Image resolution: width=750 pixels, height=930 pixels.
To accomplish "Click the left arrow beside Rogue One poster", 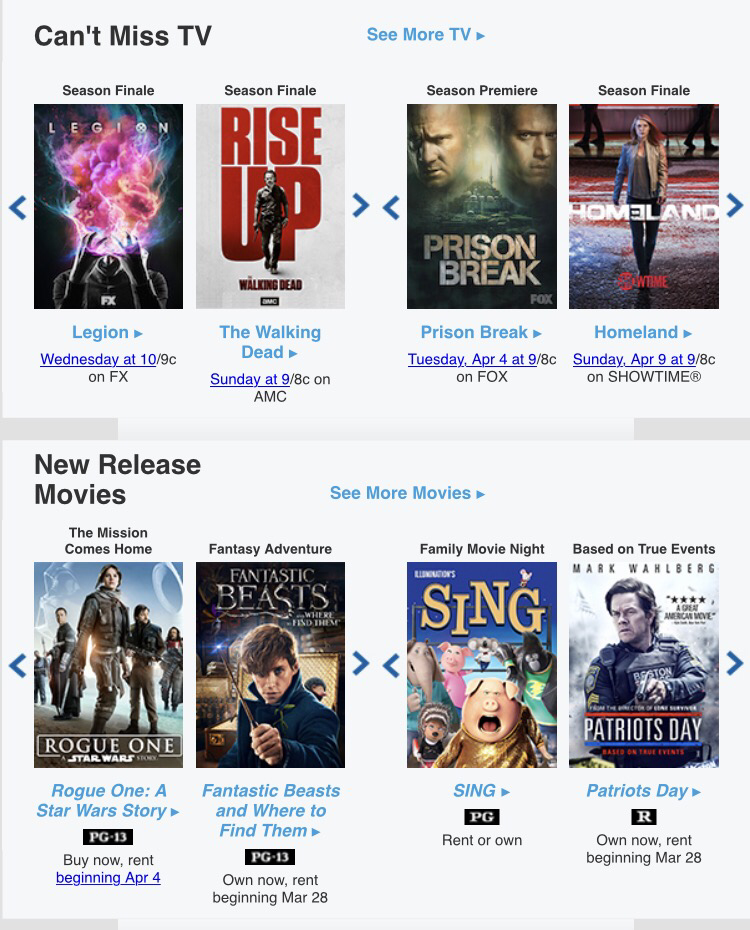I will point(18,665).
